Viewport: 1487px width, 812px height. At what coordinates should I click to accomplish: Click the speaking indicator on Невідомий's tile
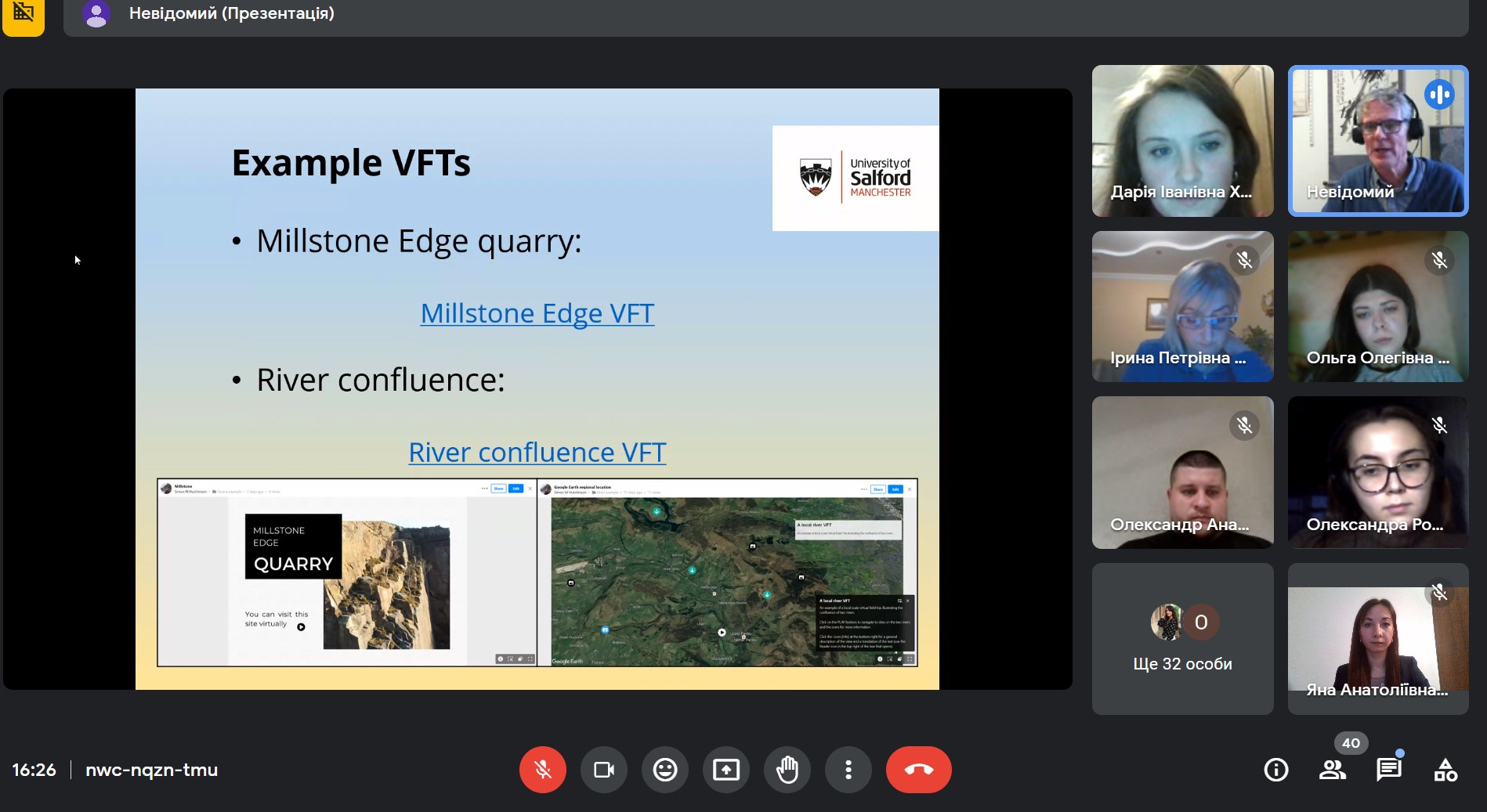(1439, 95)
